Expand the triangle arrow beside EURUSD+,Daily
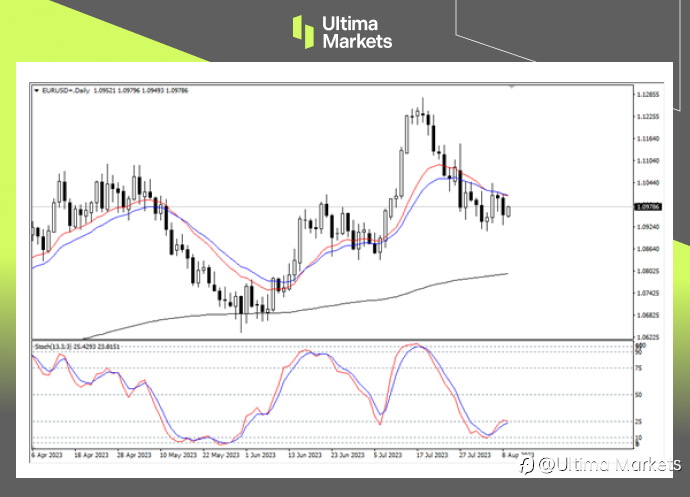Viewport: 690px width, 497px height. (x=36, y=91)
